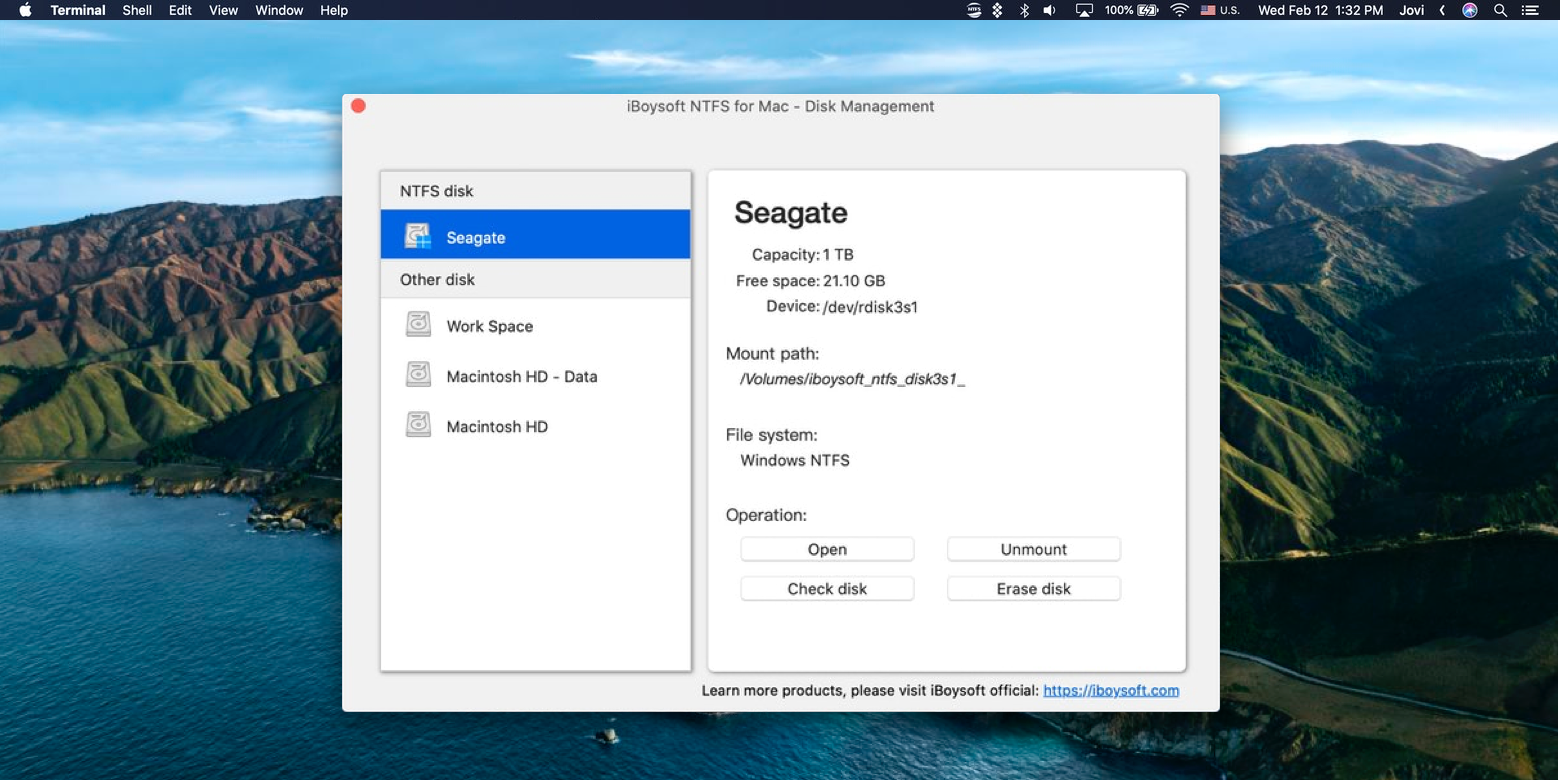Viewport: 1560px width, 780px height.
Task: Click the date and time clock
Action: click(1320, 10)
